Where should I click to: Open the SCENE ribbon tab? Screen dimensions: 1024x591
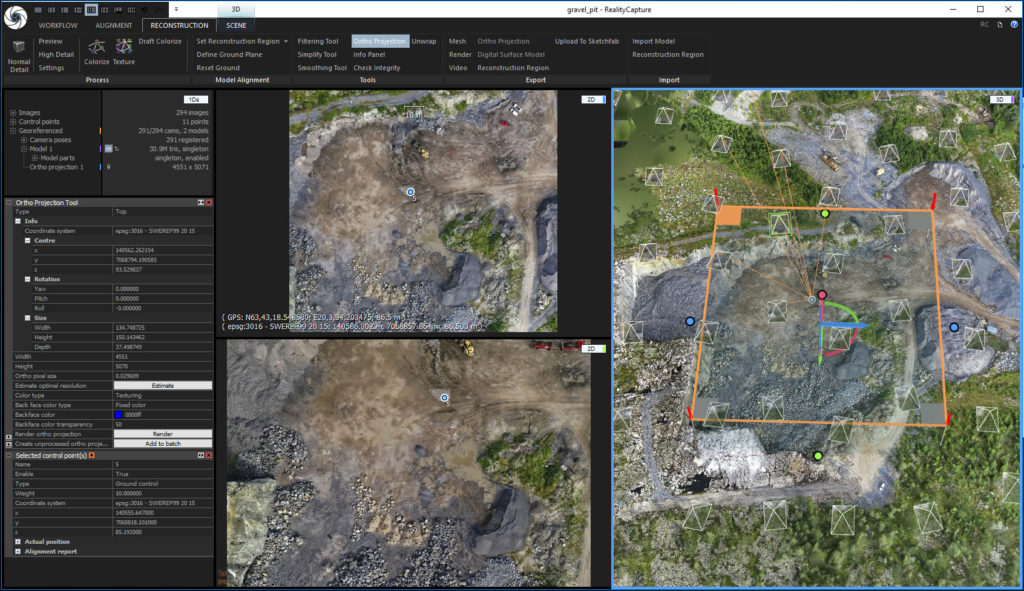(x=235, y=25)
